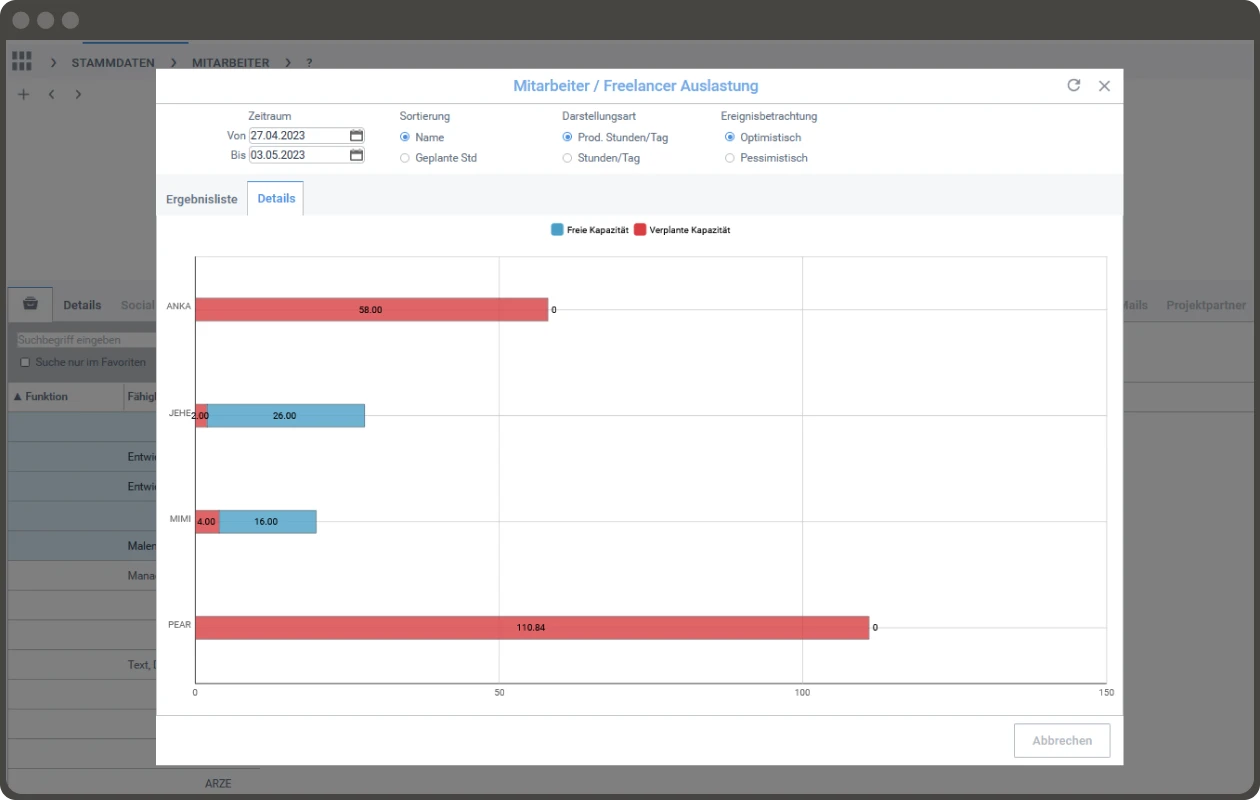Open the Mitarbeiter breadcrumb menu
The height and width of the screenshot is (800, 1260).
click(230, 62)
